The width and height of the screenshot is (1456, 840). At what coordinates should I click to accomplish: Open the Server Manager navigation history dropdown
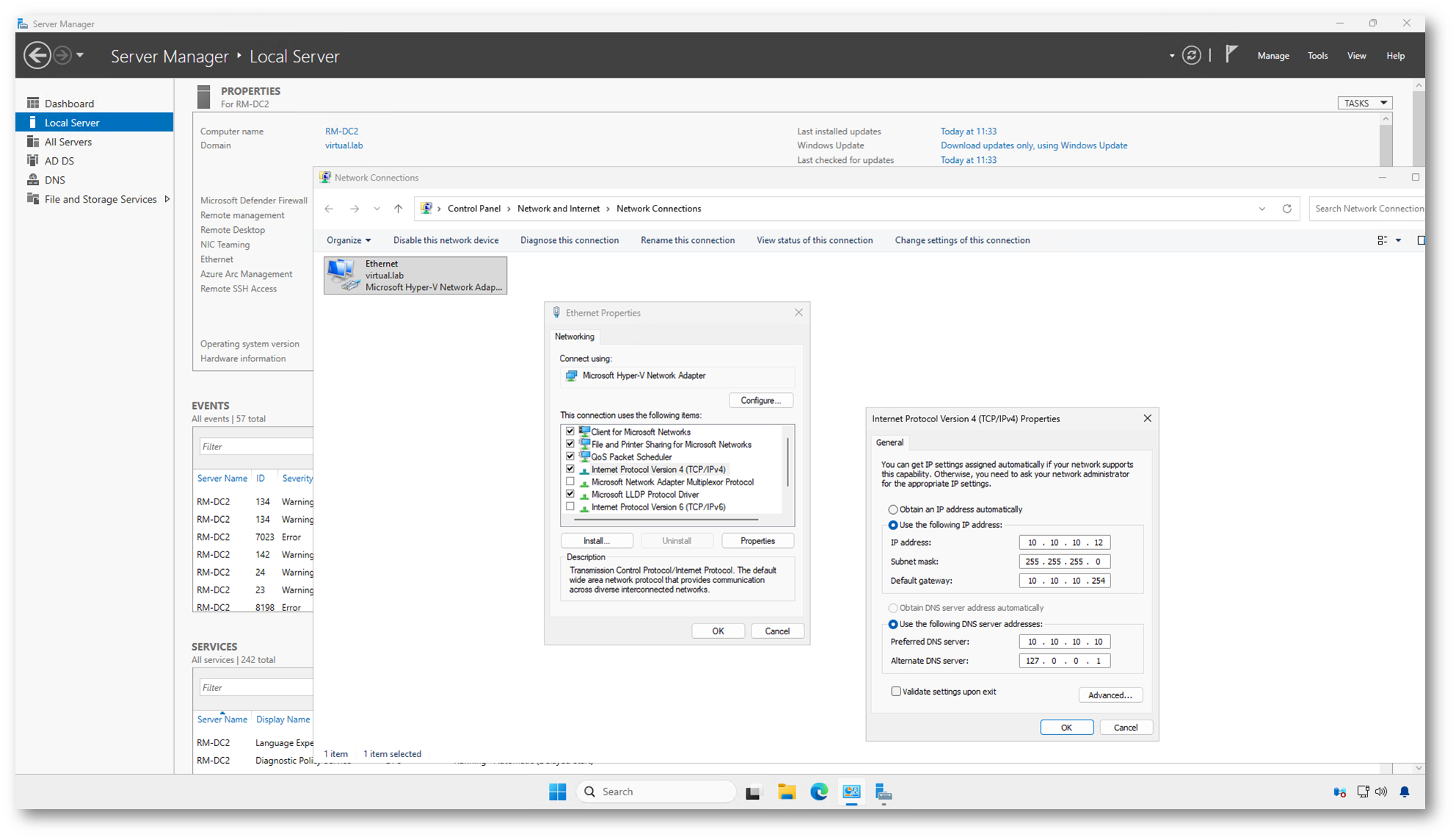80,55
